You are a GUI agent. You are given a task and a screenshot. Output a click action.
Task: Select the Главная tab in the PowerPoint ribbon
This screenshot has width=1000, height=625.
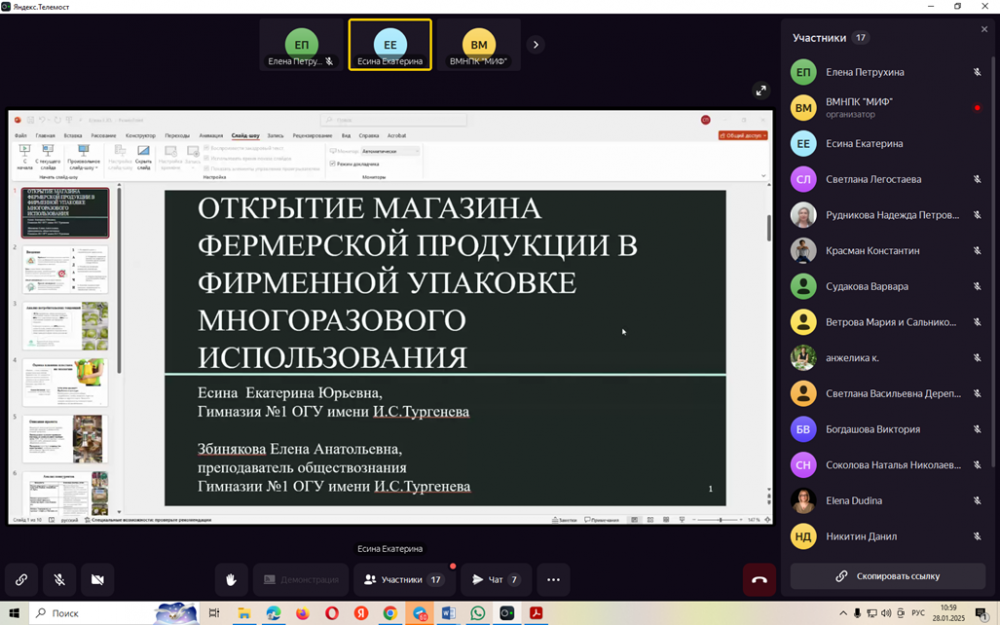[46, 135]
